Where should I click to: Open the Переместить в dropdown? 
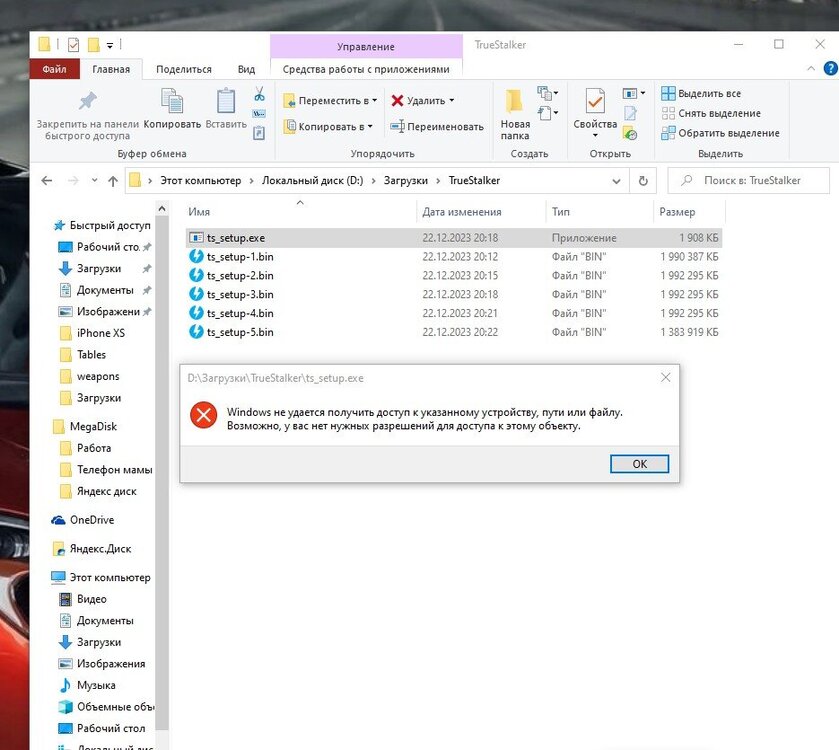point(330,101)
